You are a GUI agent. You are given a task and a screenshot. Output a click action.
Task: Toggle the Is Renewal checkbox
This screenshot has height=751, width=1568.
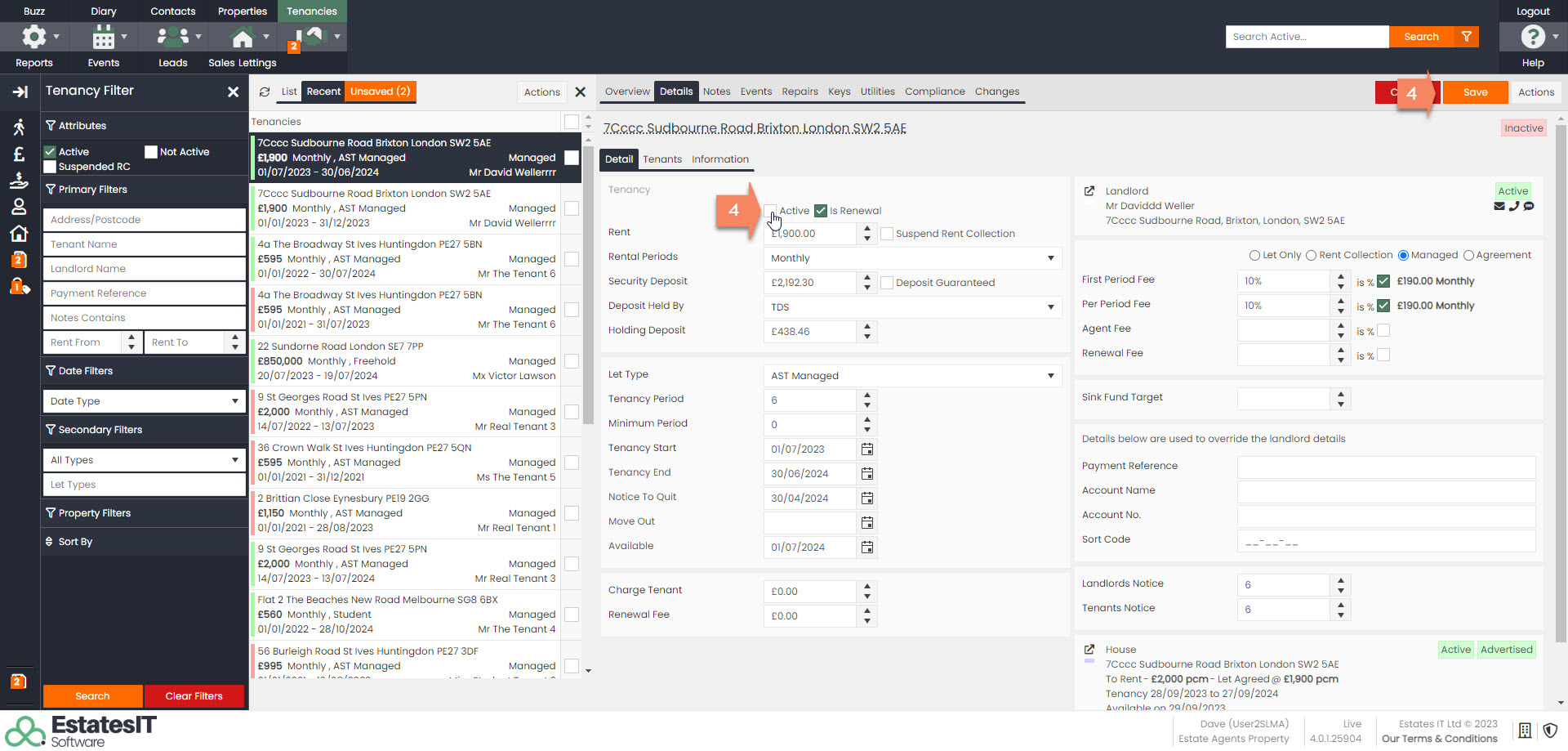click(x=821, y=211)
